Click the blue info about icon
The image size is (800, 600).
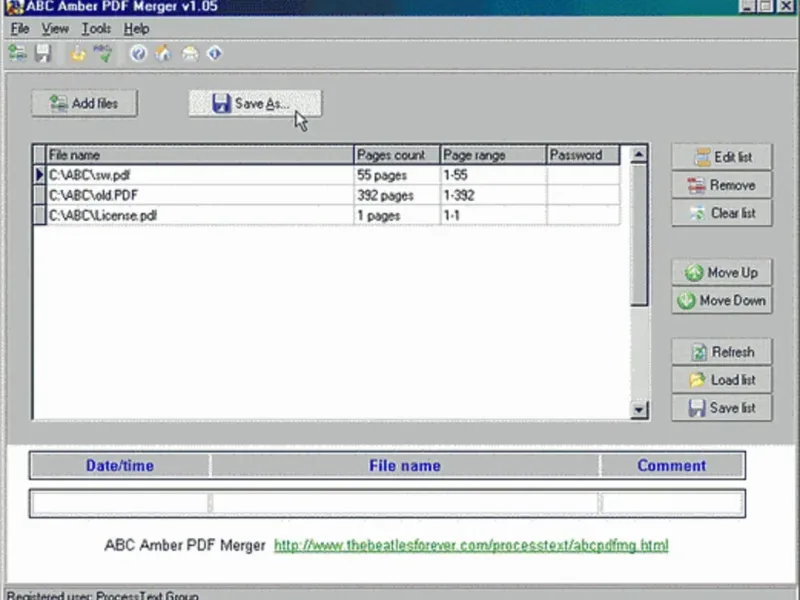[214, 53]
